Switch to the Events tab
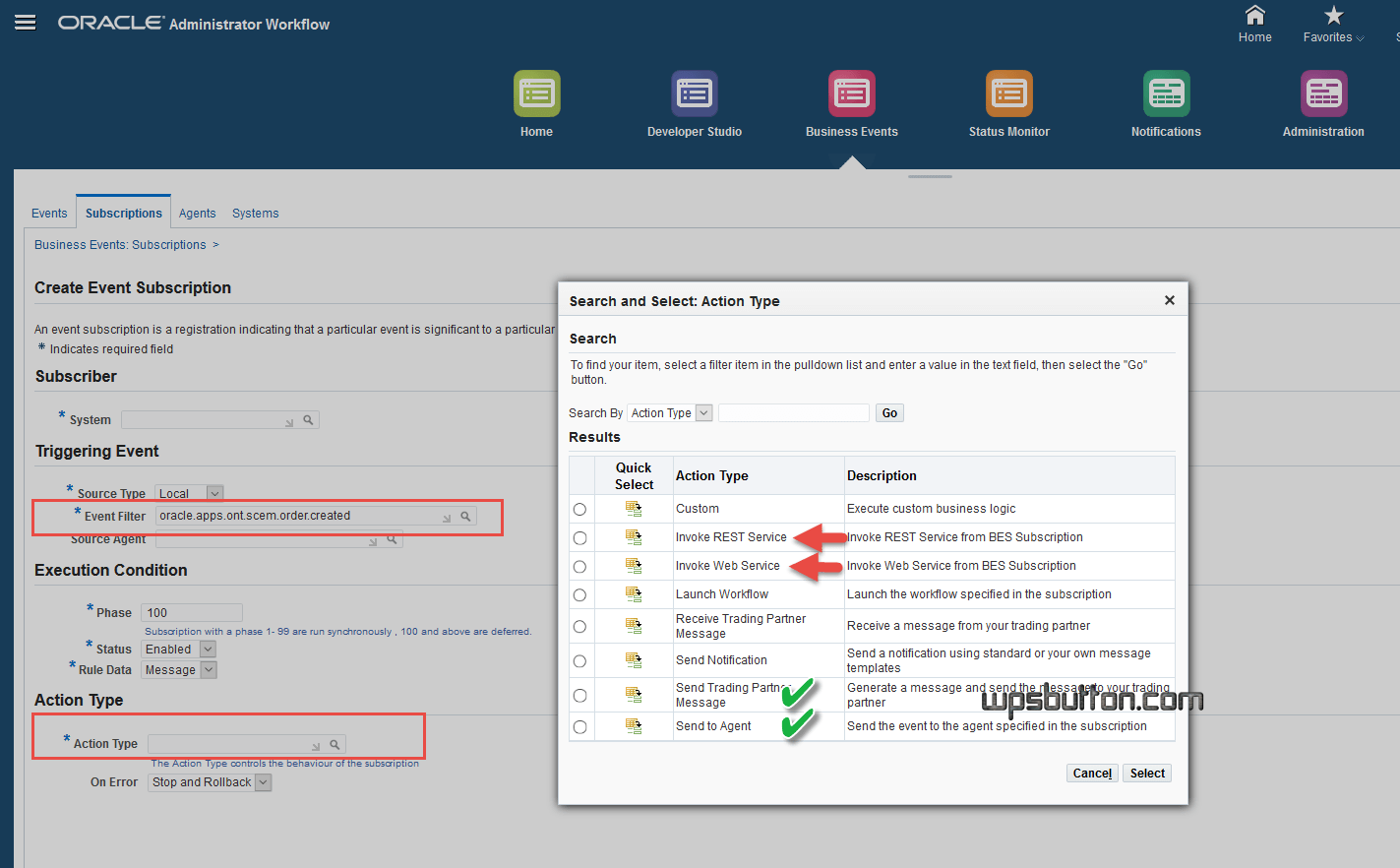 (x=49, y=213)
